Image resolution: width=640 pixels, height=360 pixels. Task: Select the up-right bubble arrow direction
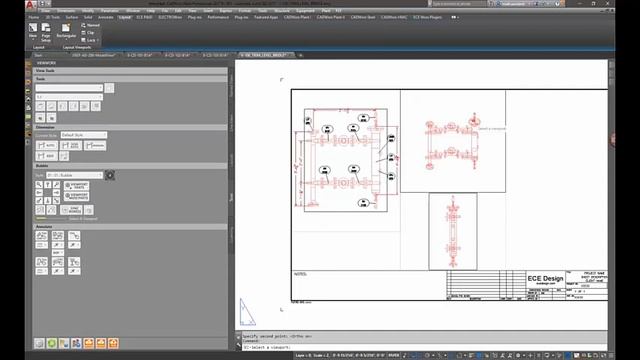[x=56, y=185]
